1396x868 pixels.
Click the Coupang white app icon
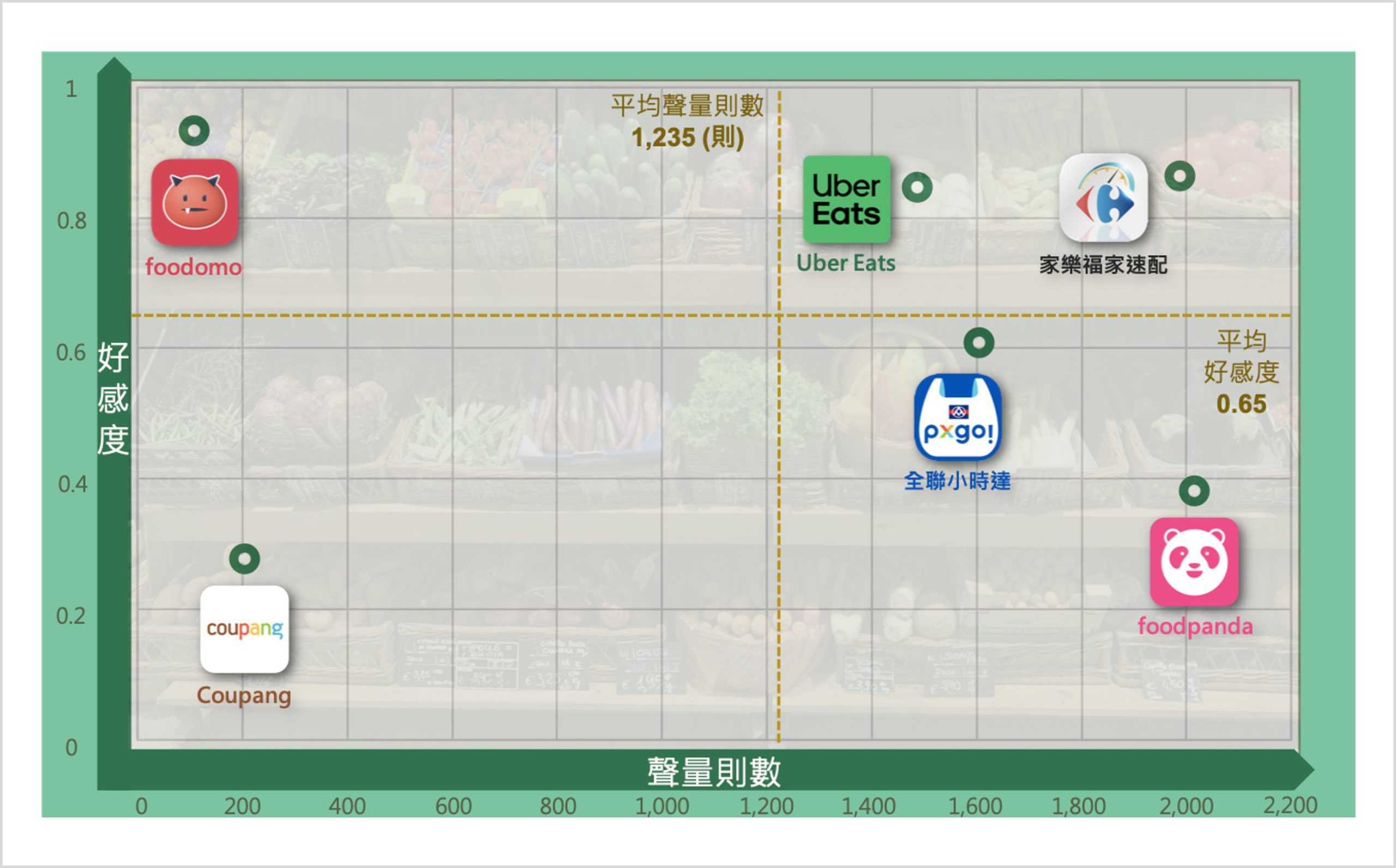click(x=244, y=629)
